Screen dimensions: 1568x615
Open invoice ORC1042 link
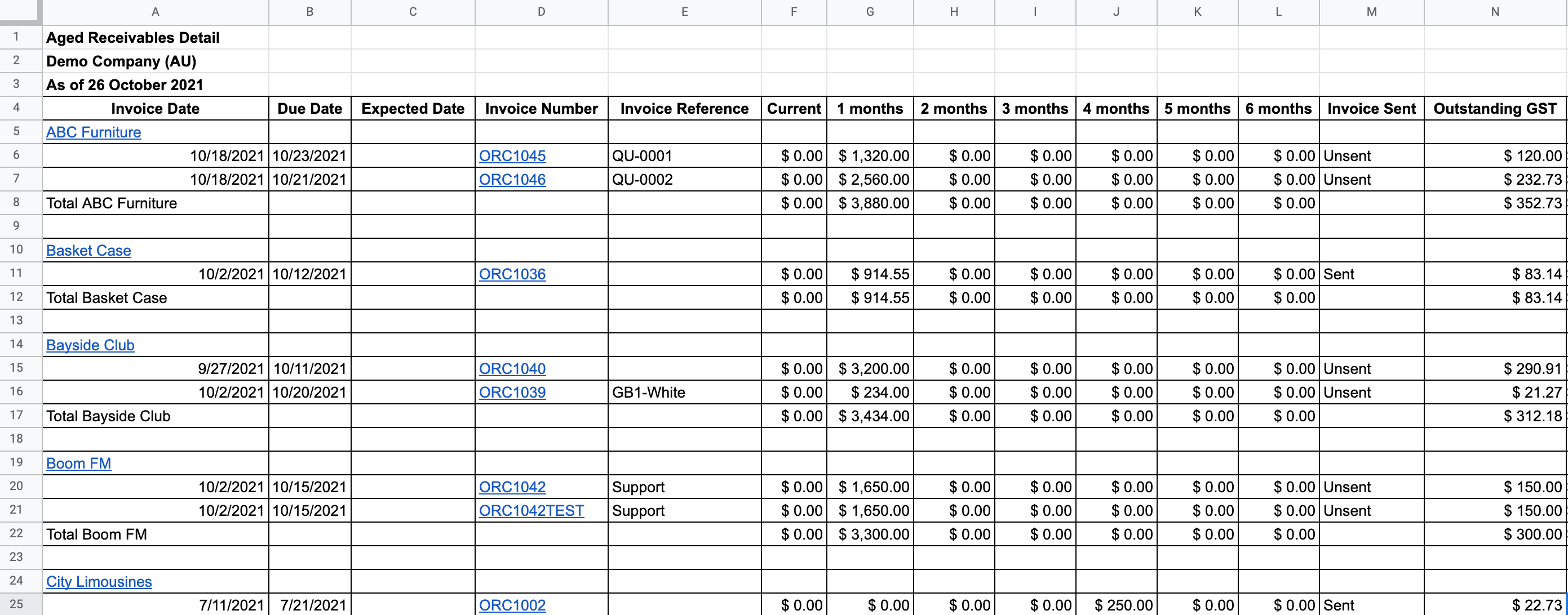(512, 487)
